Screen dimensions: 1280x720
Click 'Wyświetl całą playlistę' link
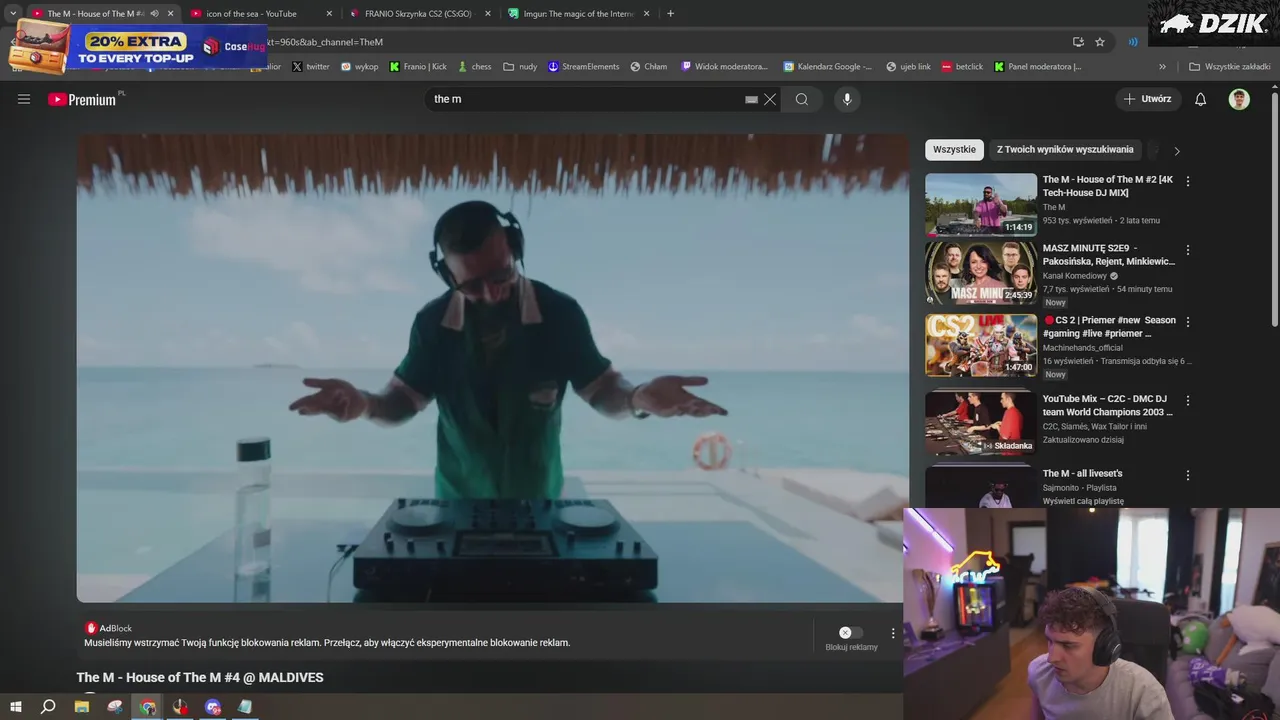[x=1083, y=501]
